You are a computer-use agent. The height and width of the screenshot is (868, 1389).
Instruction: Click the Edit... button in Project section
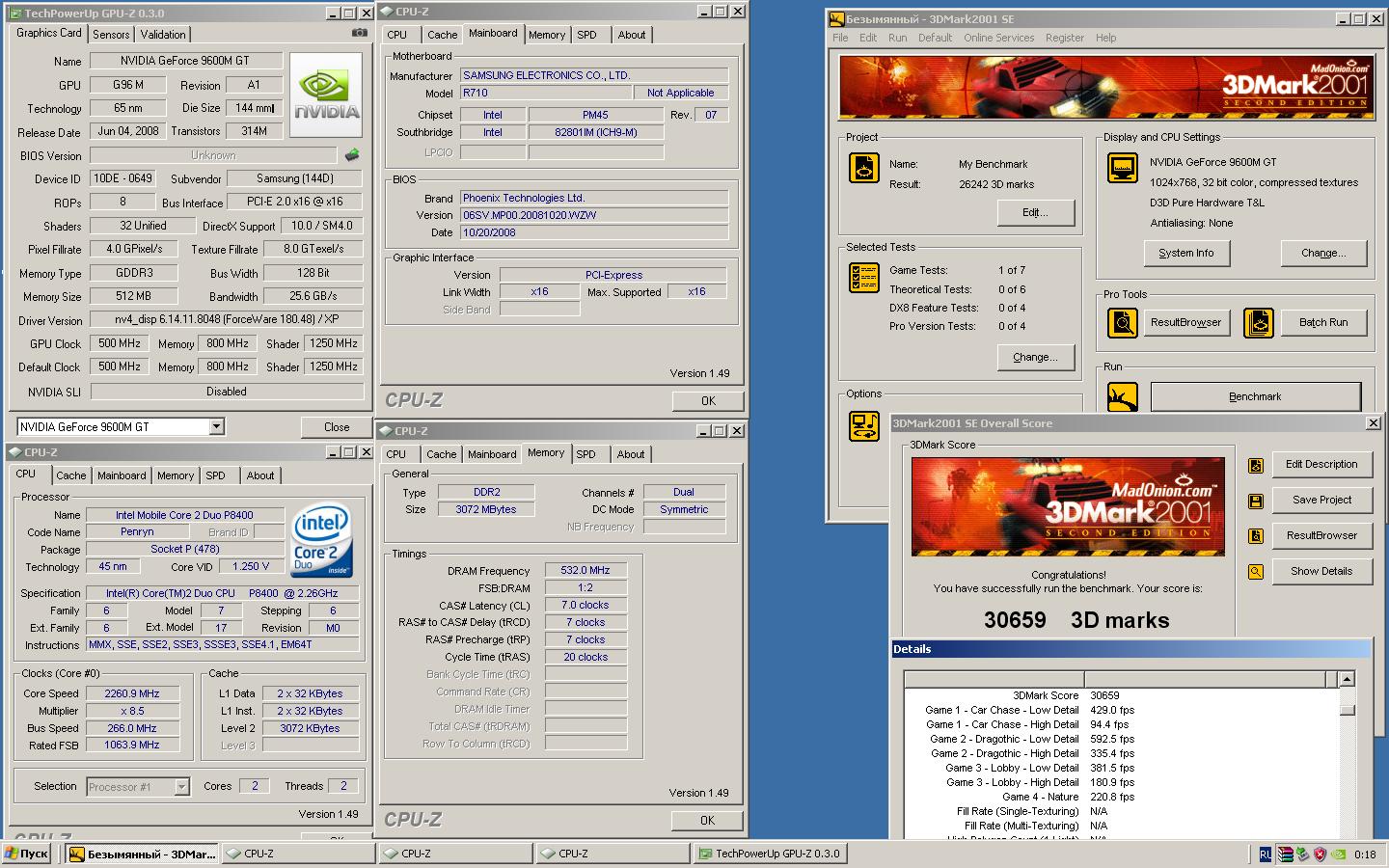[x=1035, y=212]
